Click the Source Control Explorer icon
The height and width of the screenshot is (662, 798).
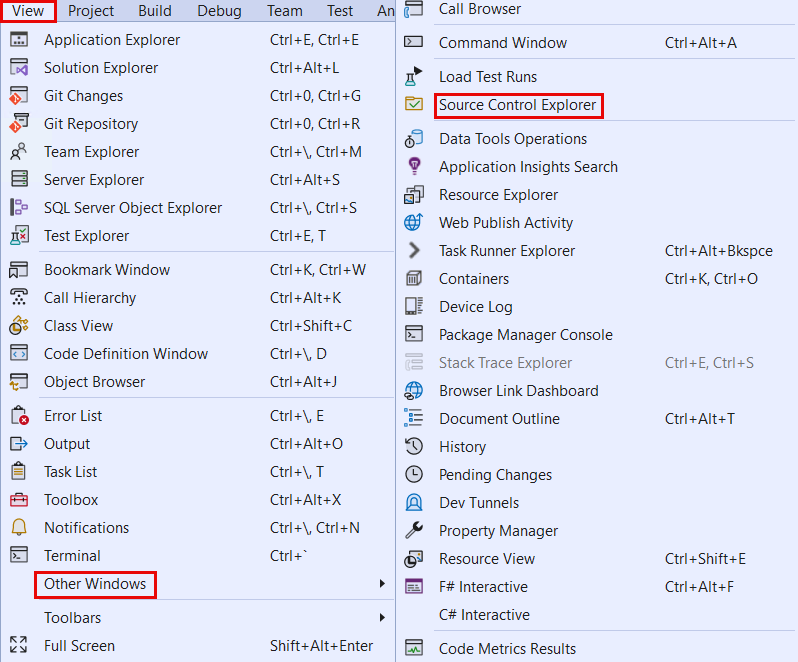414,105
